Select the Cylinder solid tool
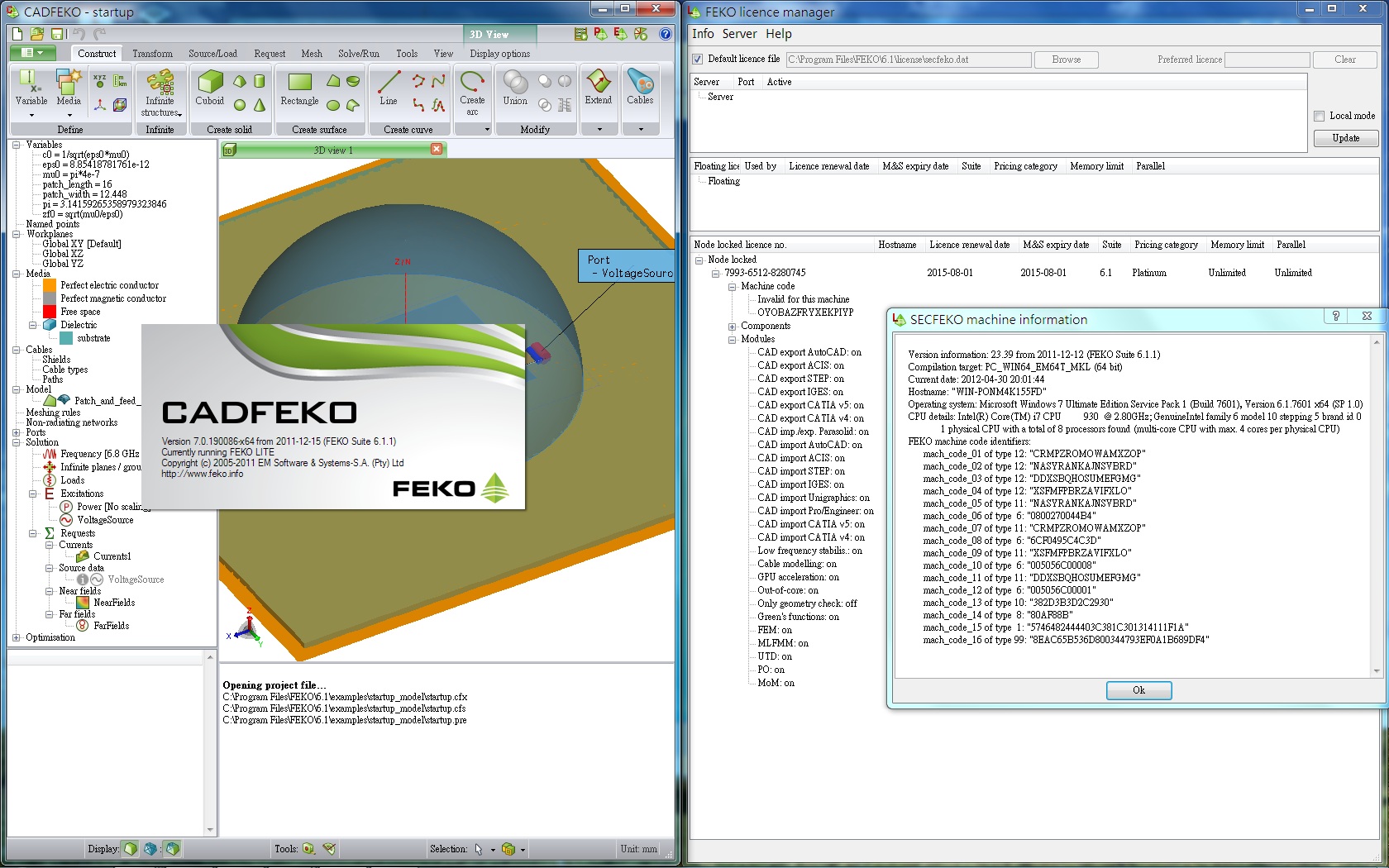 (260, 81)
